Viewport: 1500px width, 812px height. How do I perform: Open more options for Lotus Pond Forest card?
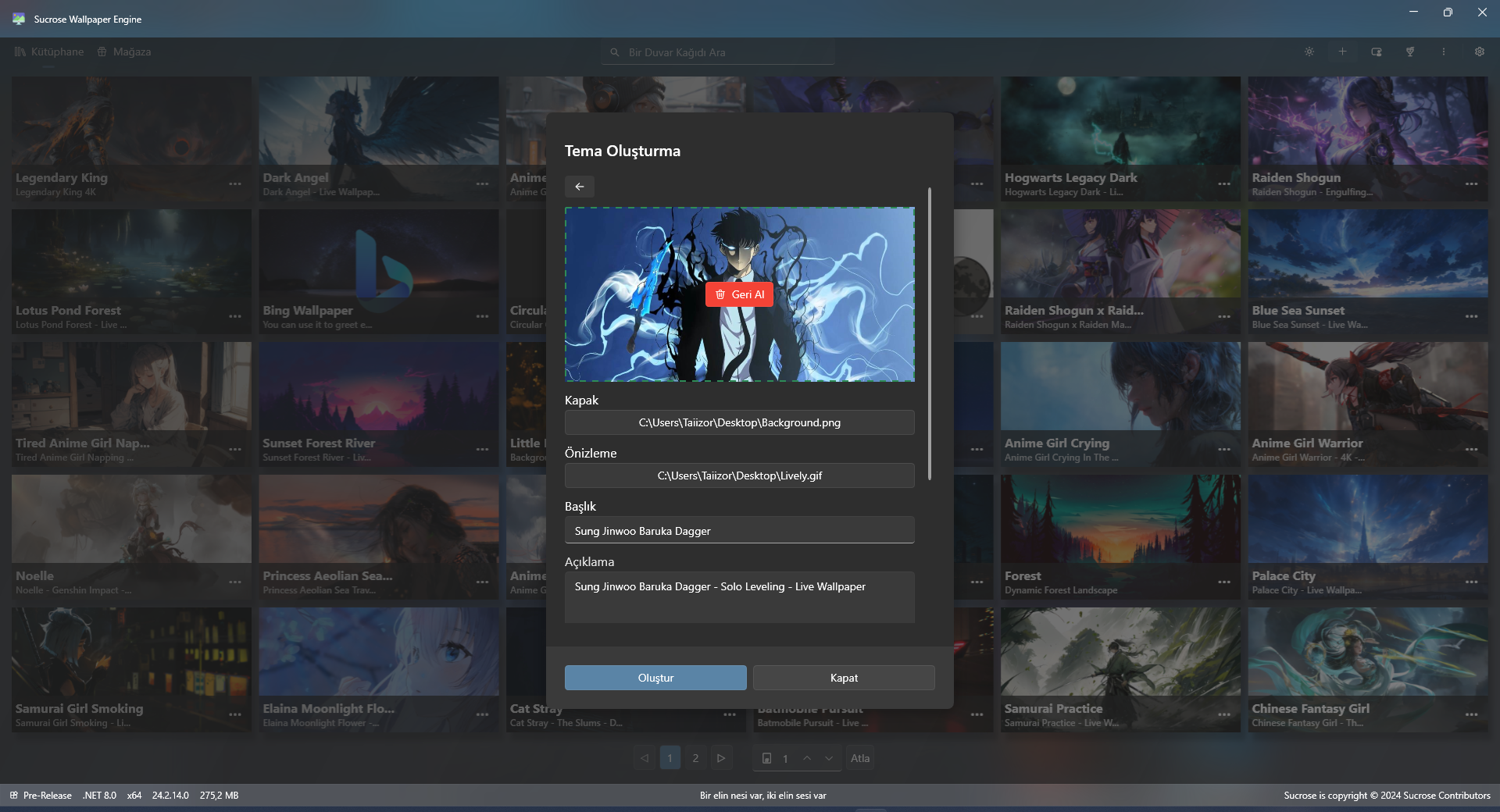[x=235, y=317]
